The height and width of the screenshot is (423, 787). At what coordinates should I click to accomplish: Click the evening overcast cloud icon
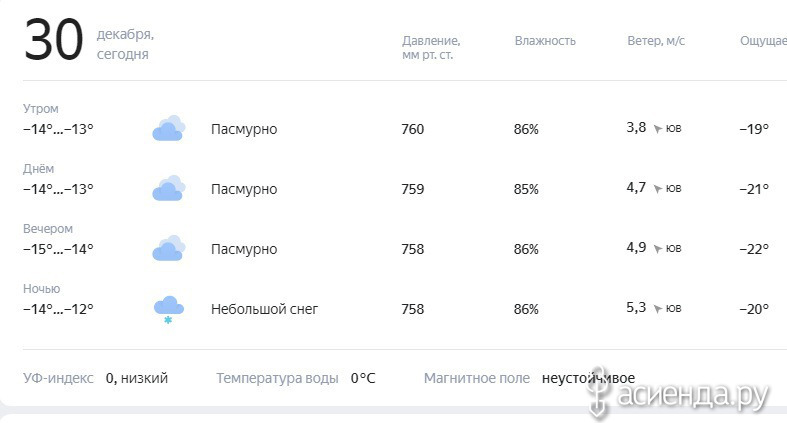coord(169,248)
